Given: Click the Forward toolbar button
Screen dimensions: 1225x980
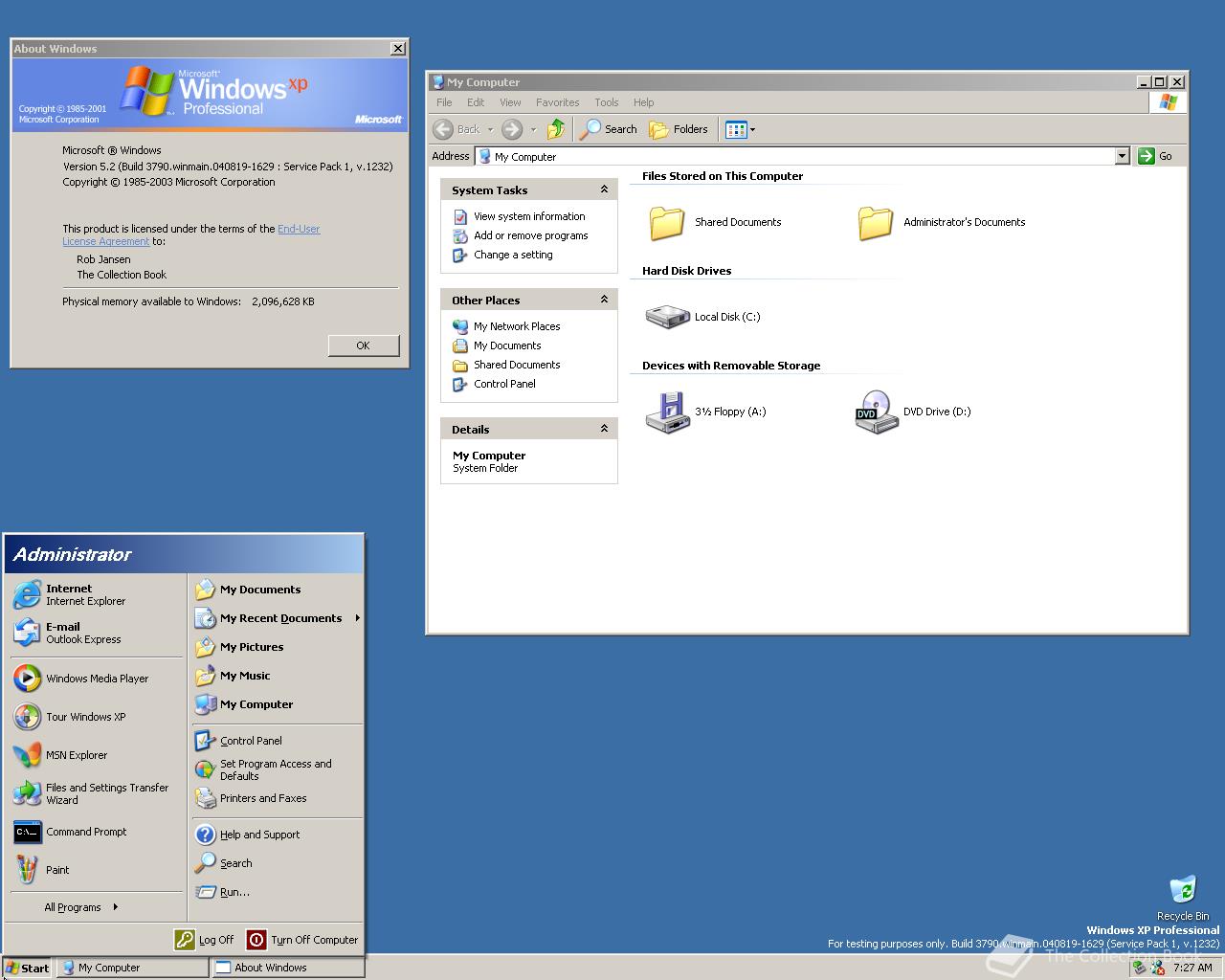Looking at the screenshot, I should (512, 129).
